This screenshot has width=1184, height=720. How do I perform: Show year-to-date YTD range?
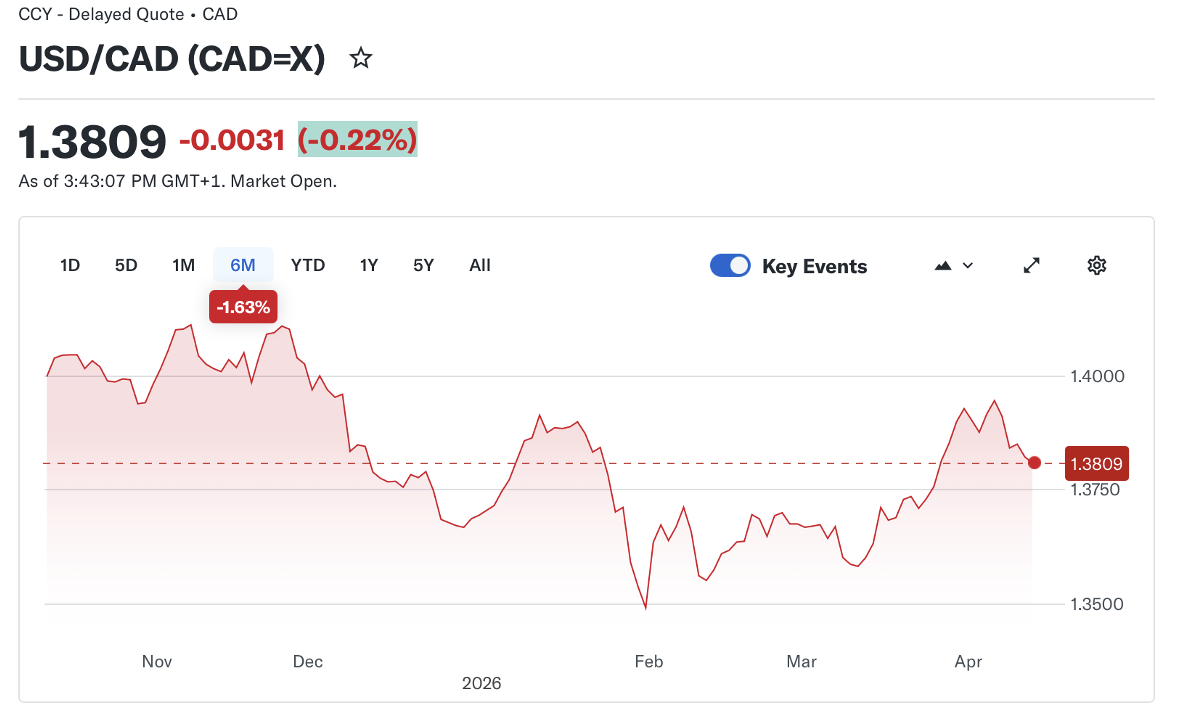308,265
